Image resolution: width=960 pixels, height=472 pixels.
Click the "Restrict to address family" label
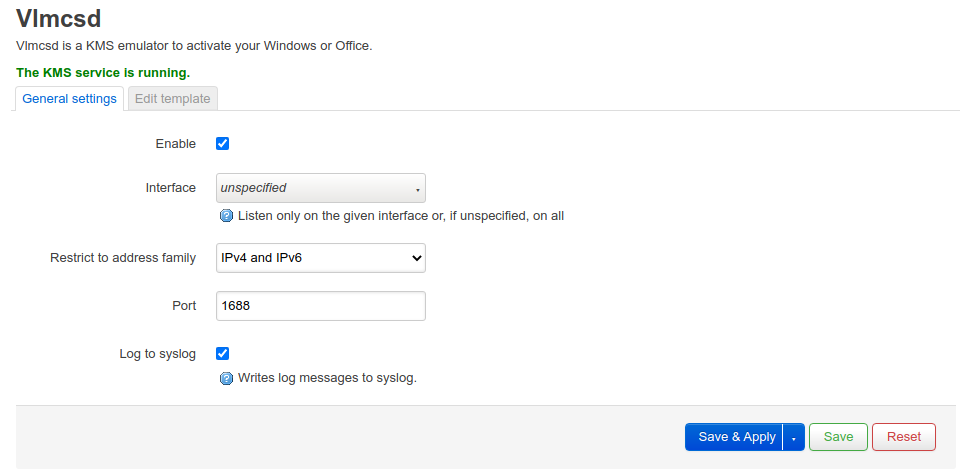(123, 258)
